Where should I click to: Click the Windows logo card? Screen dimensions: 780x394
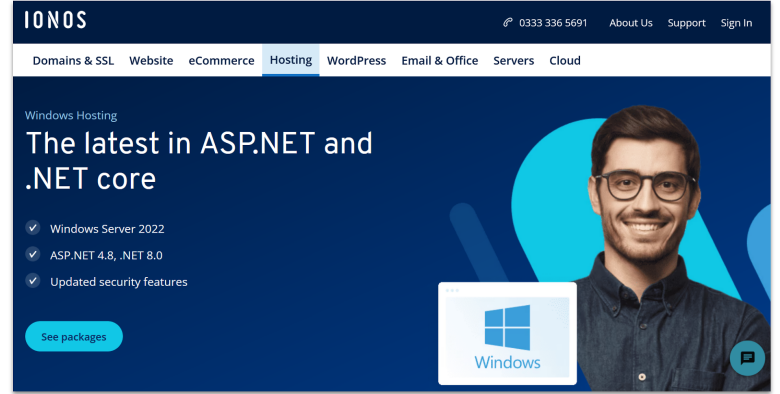[x=507, y=333]
